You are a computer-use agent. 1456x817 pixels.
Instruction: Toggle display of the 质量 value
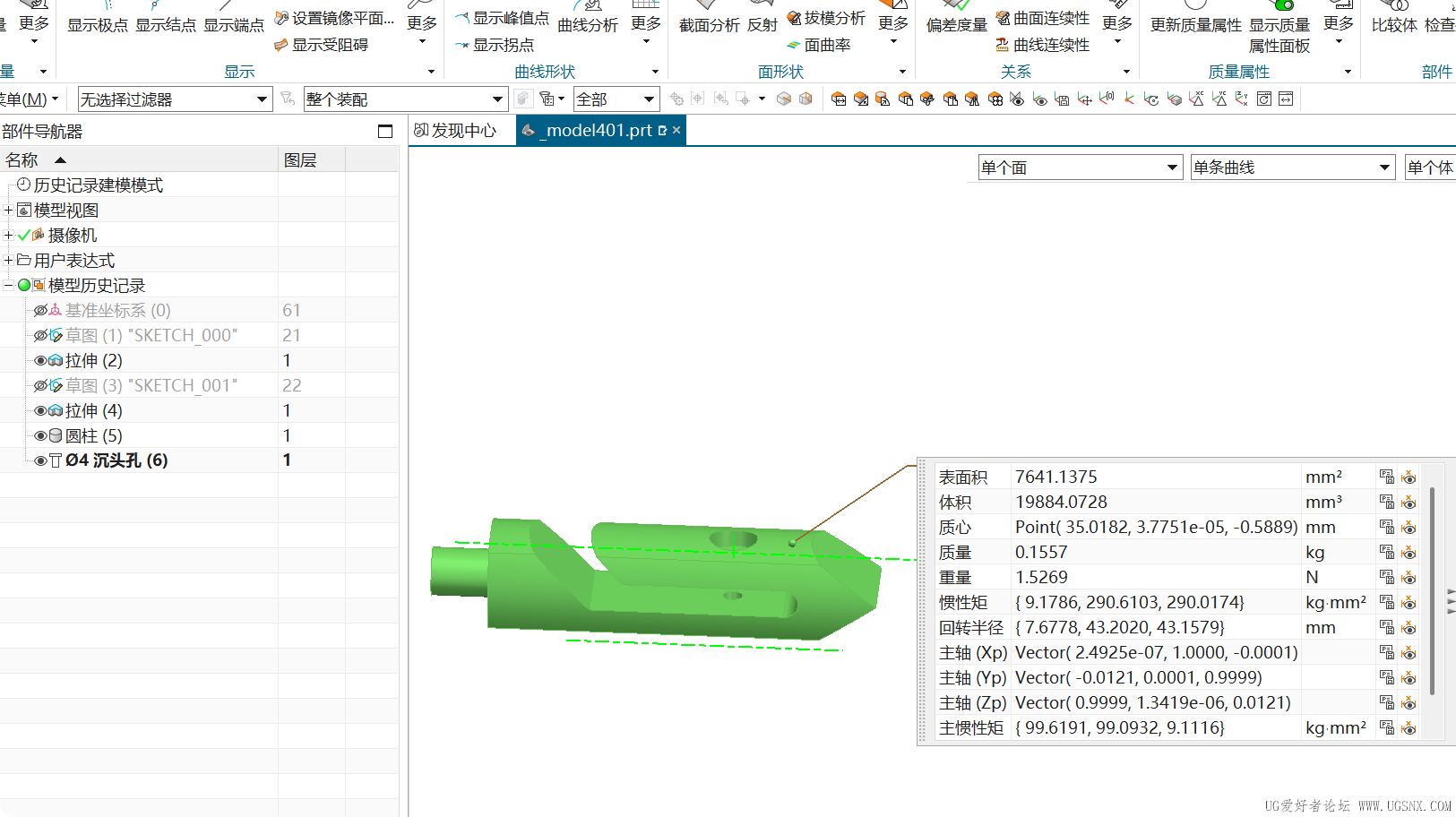[1409, 552]
